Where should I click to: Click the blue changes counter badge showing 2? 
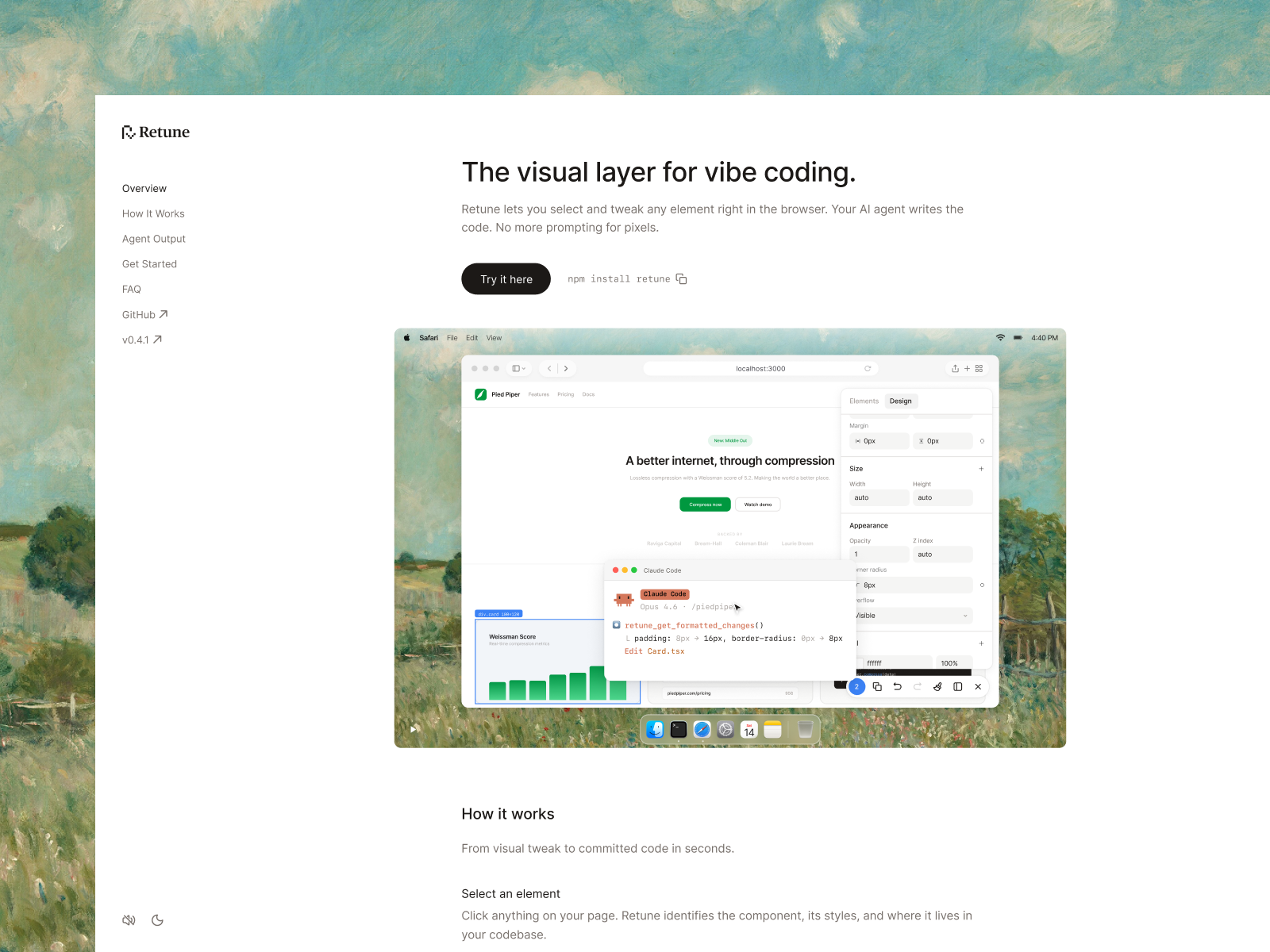856,687
